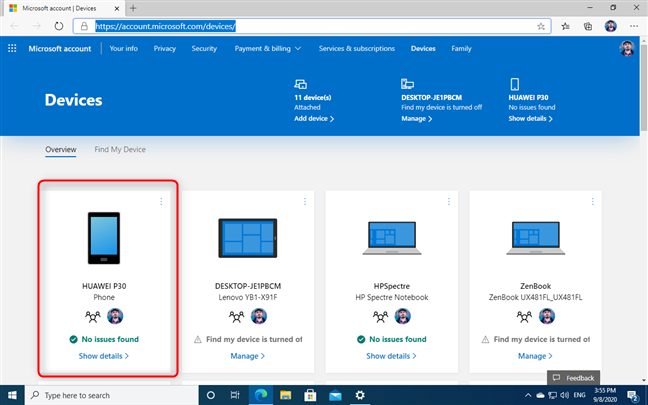This screenshot has width=648, height=405.
Task: Open account picture in the blue header
Action: point(627,48)
